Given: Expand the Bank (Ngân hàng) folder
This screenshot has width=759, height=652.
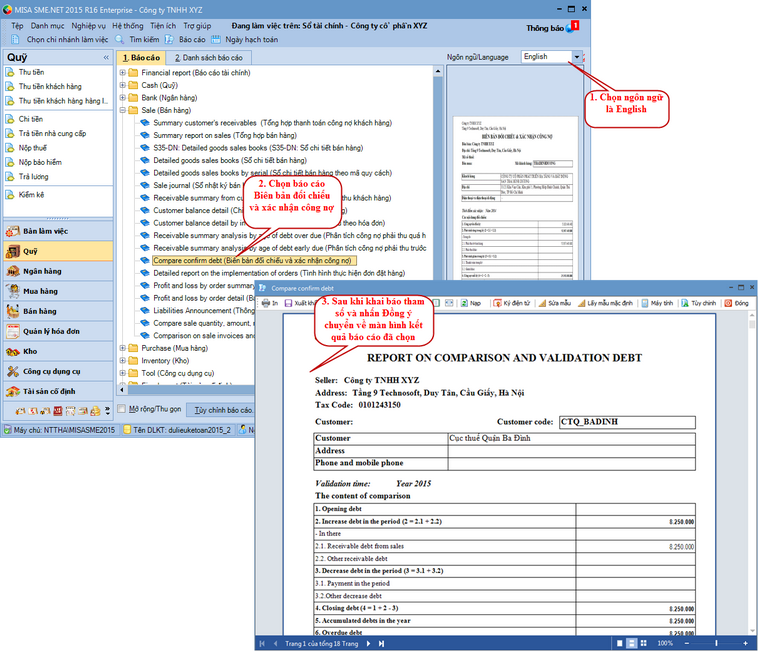Looking at the screenshot, I should pyautogui.click(x=122, y=98).
